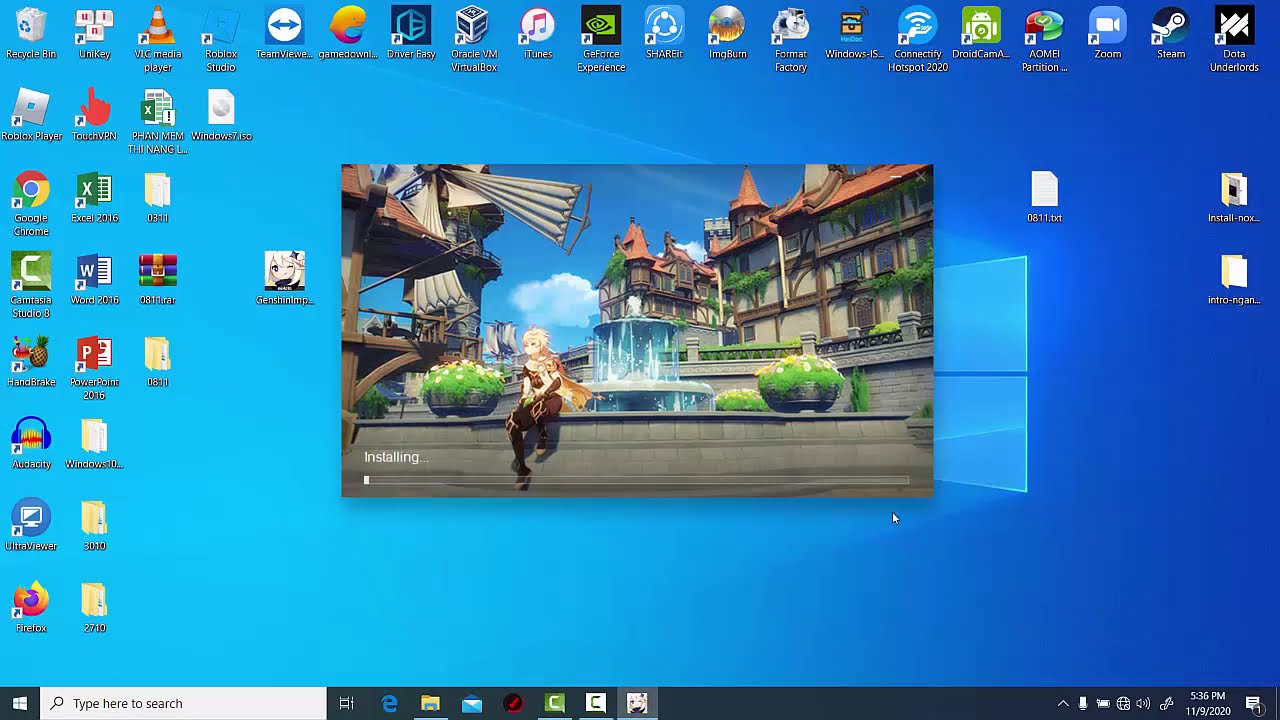Minimize the Genshin installer window
The image size is (1280, 720).
click(895, 177)
